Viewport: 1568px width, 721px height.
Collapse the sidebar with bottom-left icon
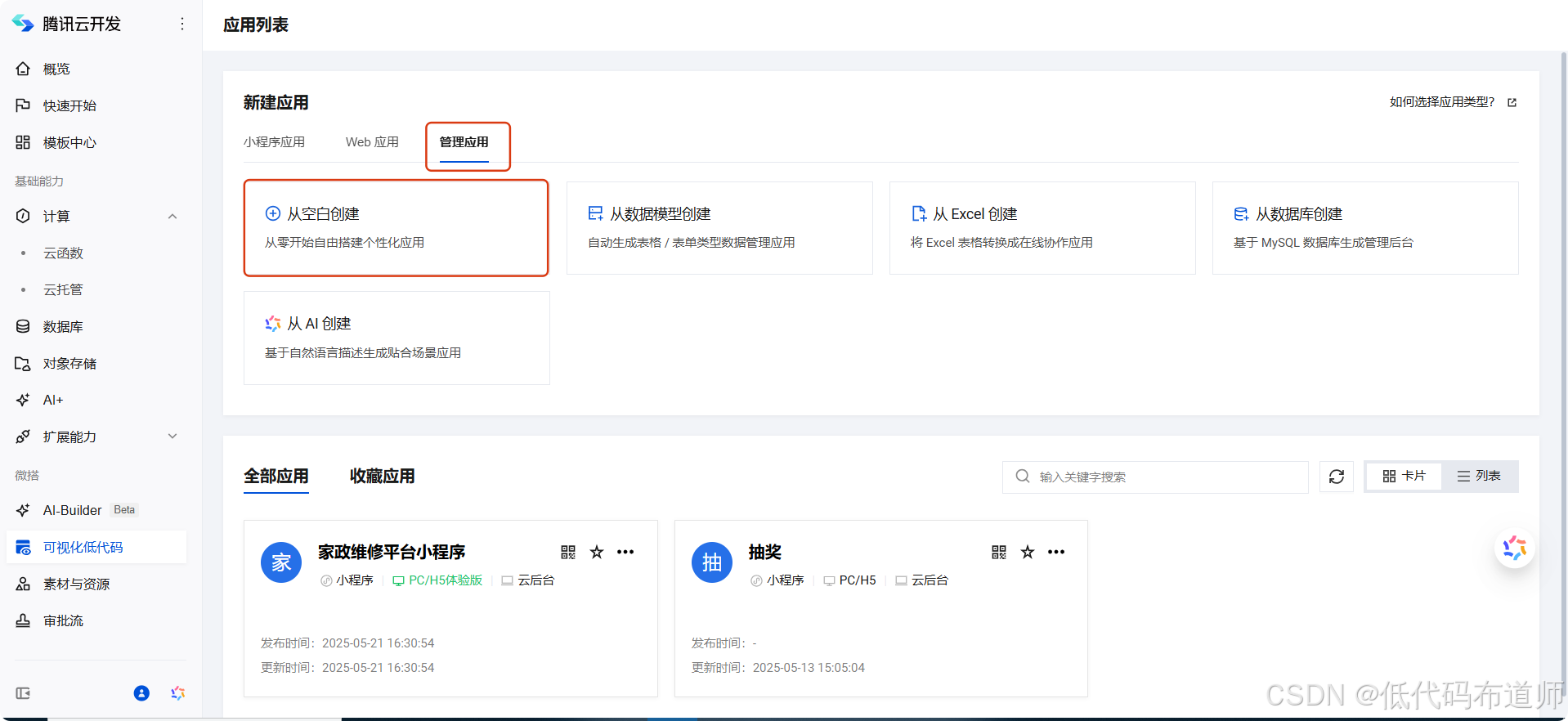click(23, 693)
